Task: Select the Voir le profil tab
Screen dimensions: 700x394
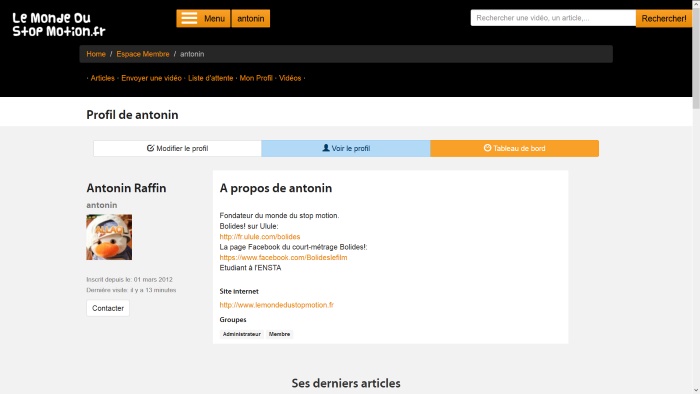Action: click(x=346, y=148)
